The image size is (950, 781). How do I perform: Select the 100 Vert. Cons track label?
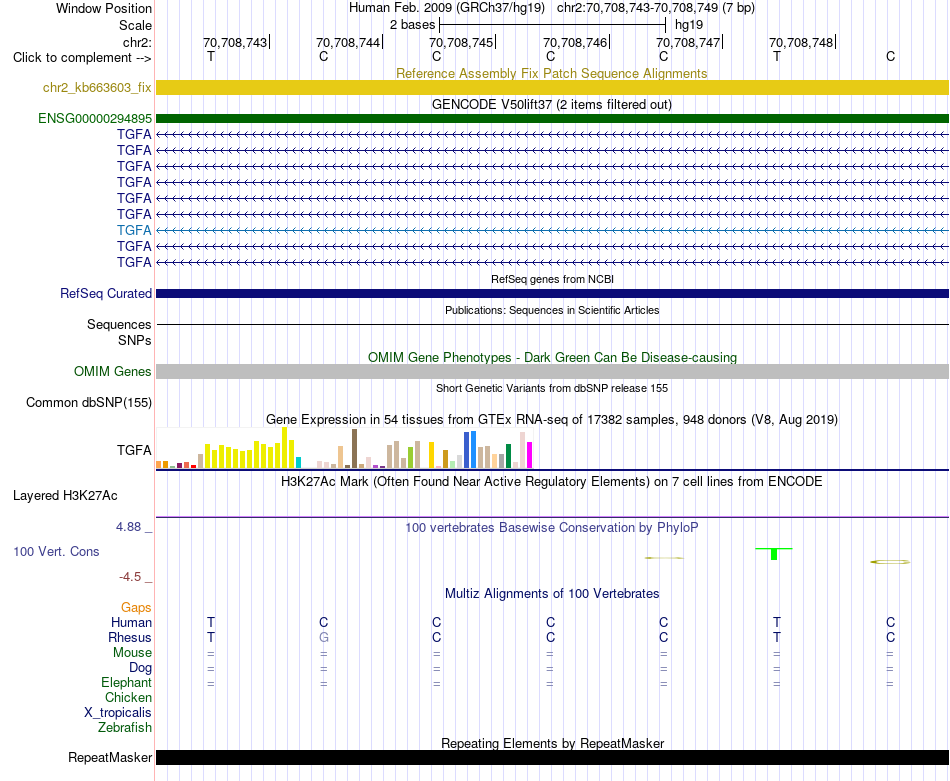56,551
